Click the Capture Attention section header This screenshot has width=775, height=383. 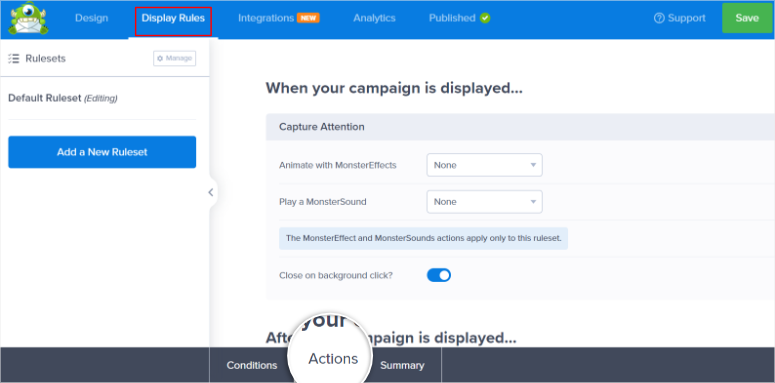(x=520, y=127)
